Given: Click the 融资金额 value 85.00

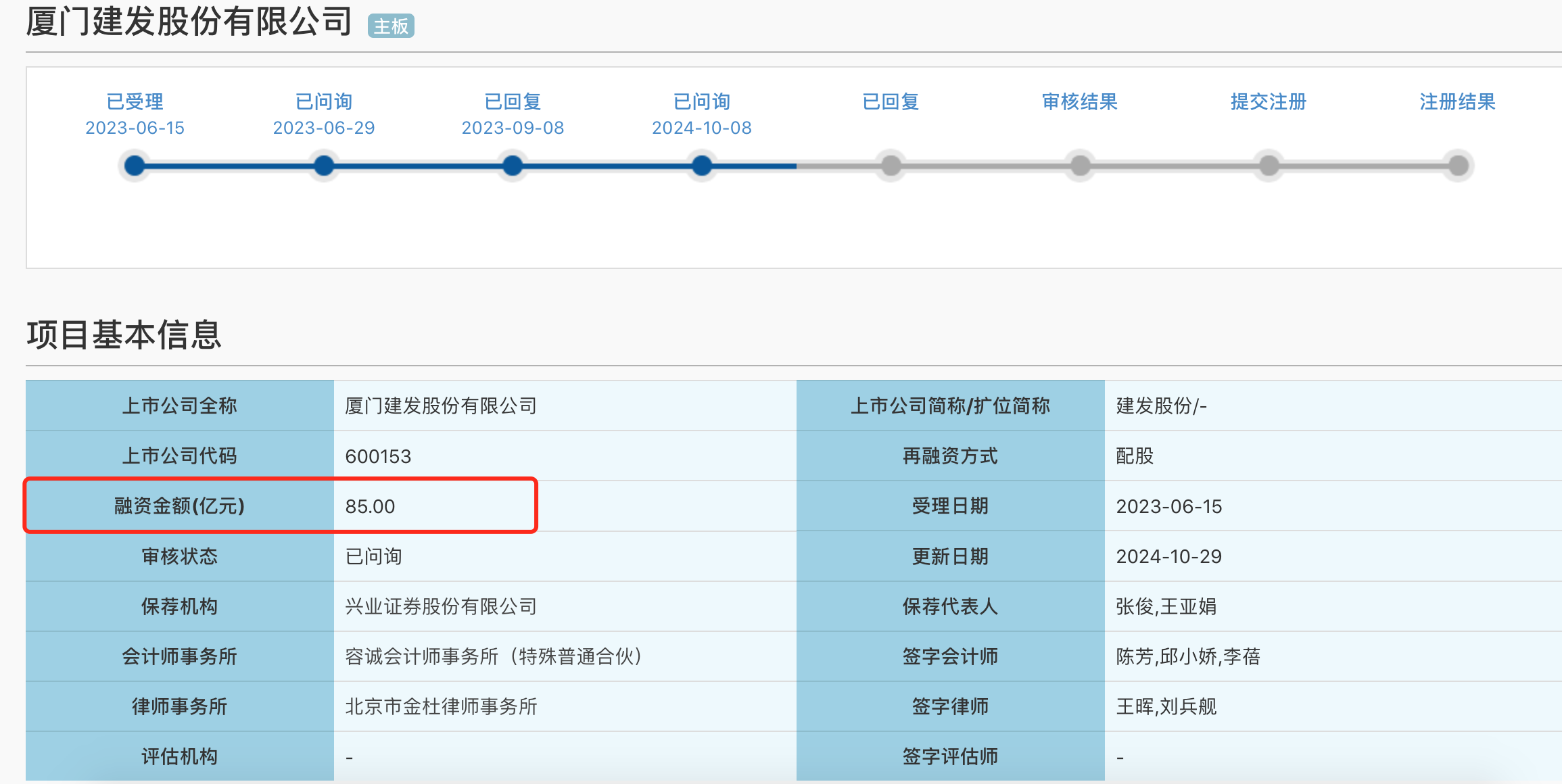Looking at the screenshot, I should (x=370, y=506).
